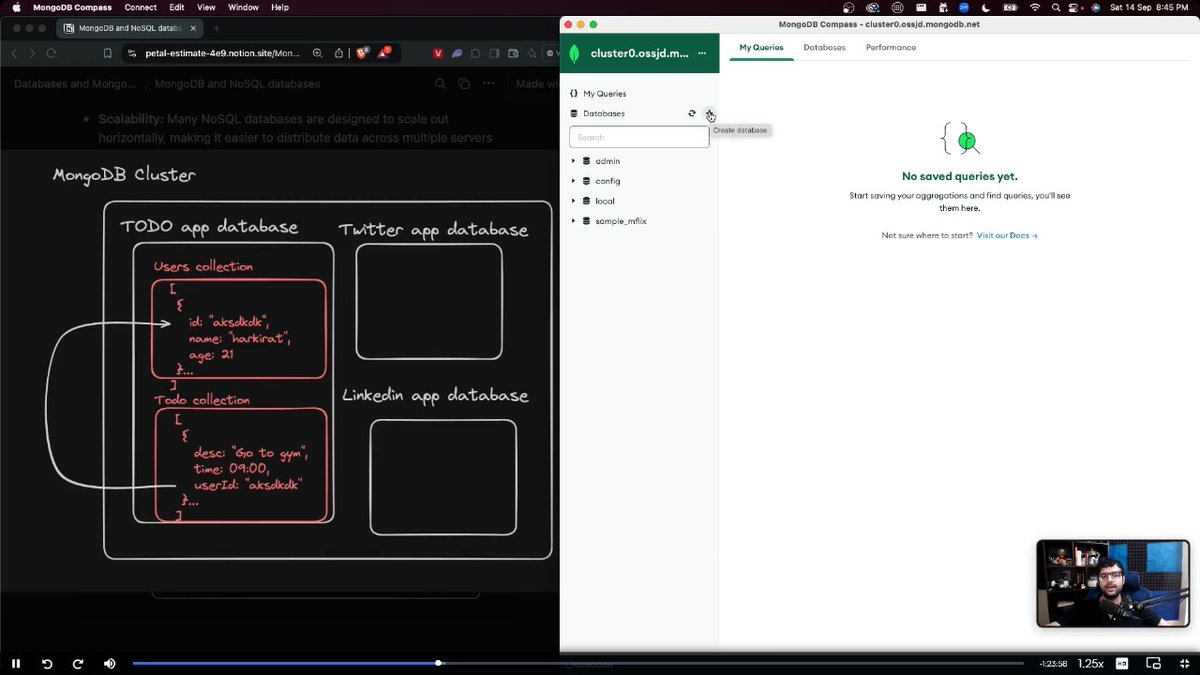Duplicate the Notion page icon
1200x675 pixels.
click(x=464, y=84)
